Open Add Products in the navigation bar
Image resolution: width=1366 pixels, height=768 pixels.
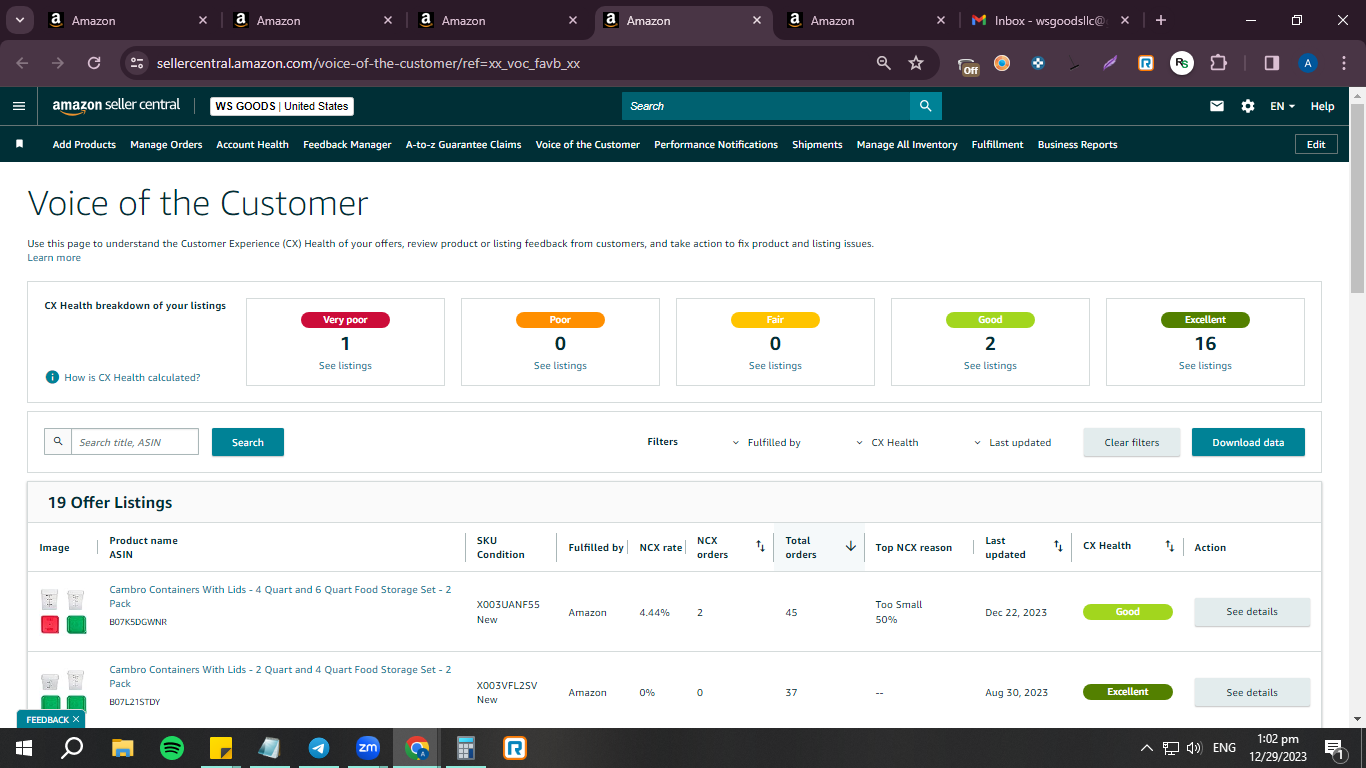click(x=84, y=144)
